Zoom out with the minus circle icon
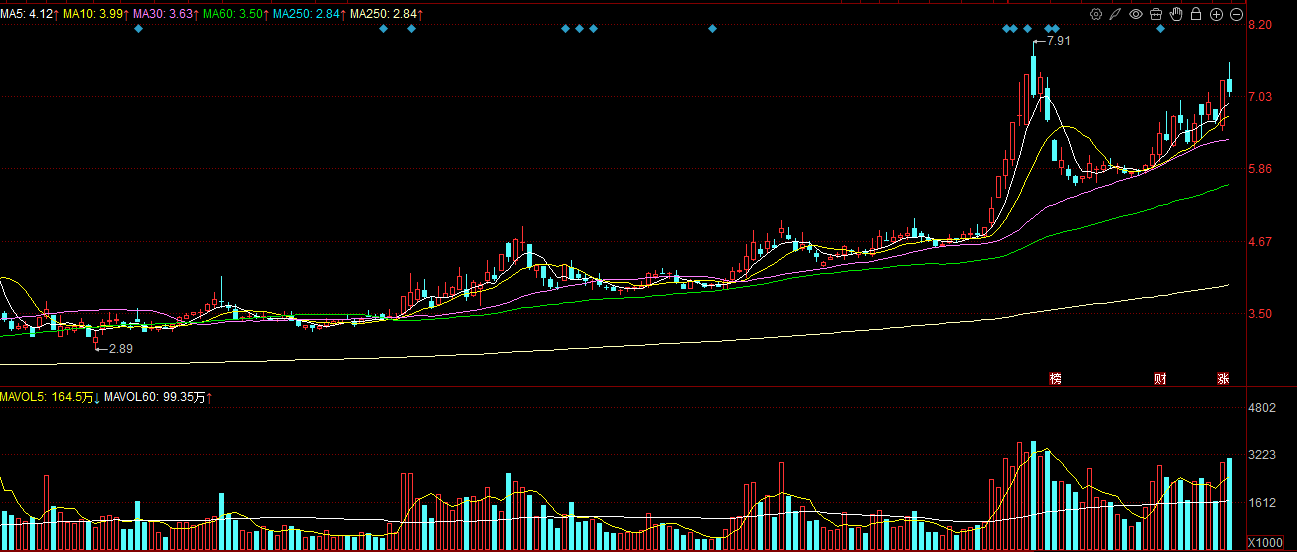1297x552 pixels. (x=1236, y=14)
